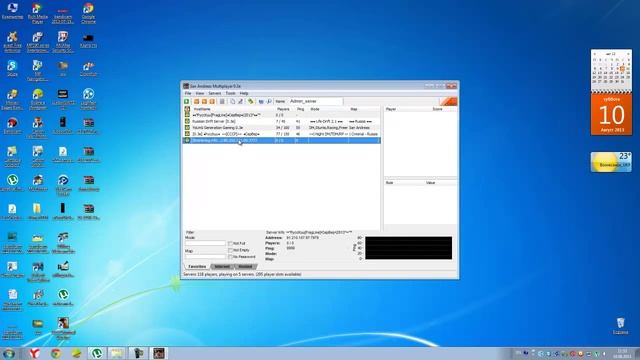The width and height of the screenshot is (640, 360).
Task: Open Google Chrome desktop shortcut
Action: pyautogui.click(x=88, y=13)
